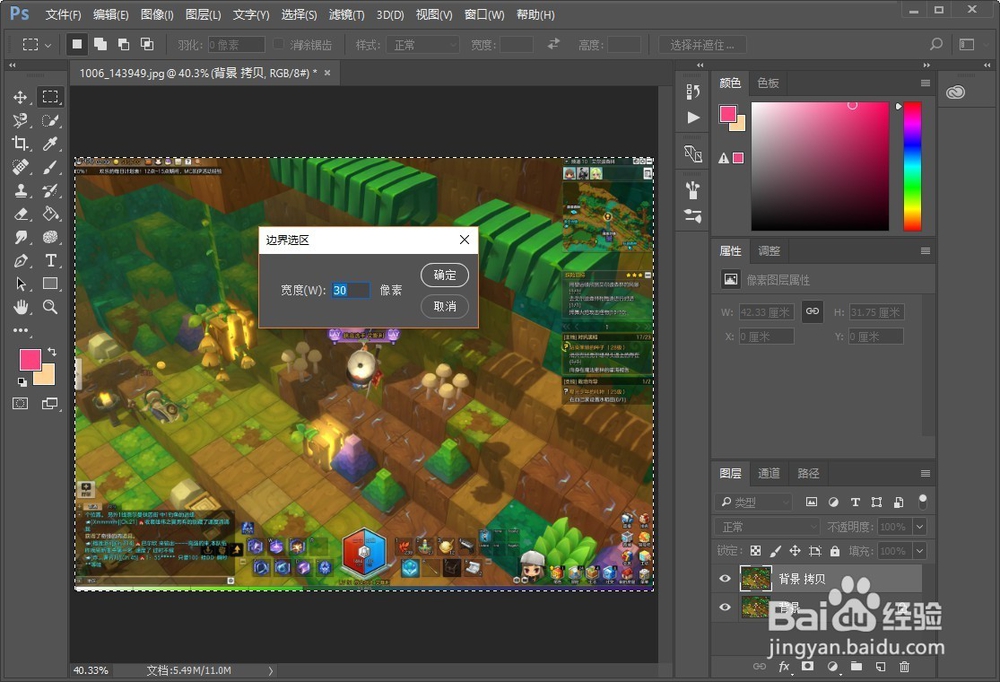The width and height of the screenshot is (1000, 682).
Task: Select the Type tool
Action: point(50,260)
